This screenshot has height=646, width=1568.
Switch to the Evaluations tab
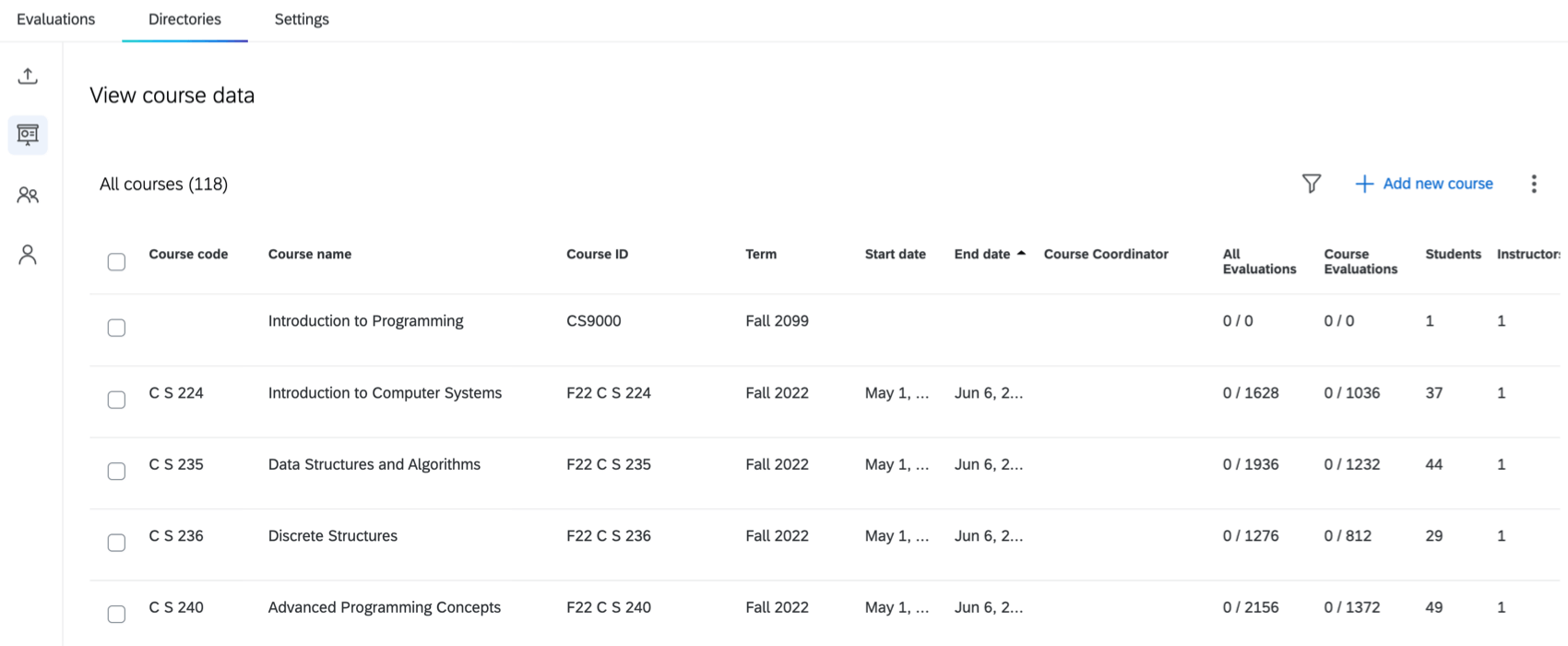click(55, 19)
